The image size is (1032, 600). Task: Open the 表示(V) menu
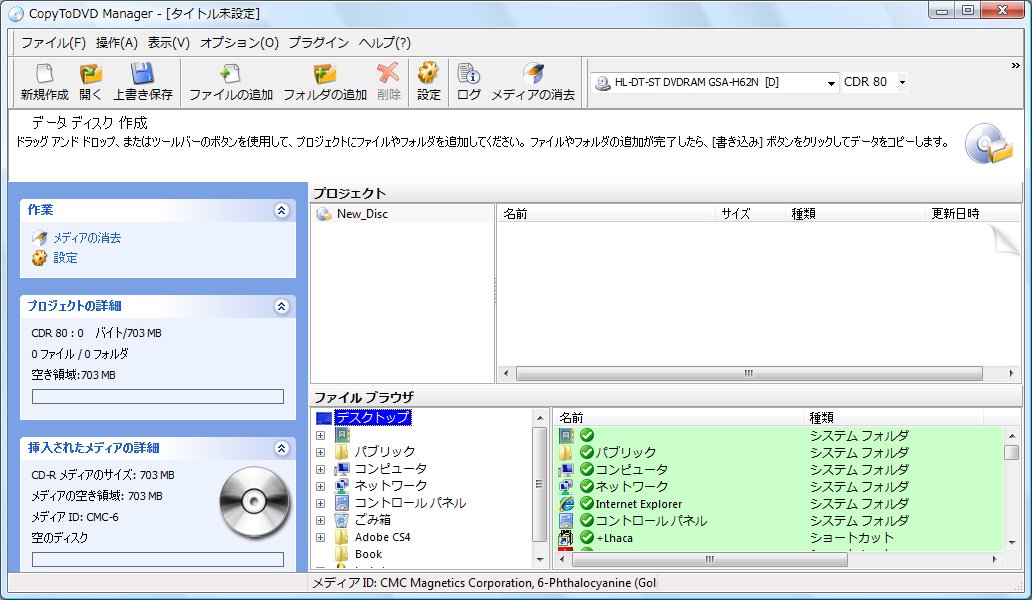(168, 43)
